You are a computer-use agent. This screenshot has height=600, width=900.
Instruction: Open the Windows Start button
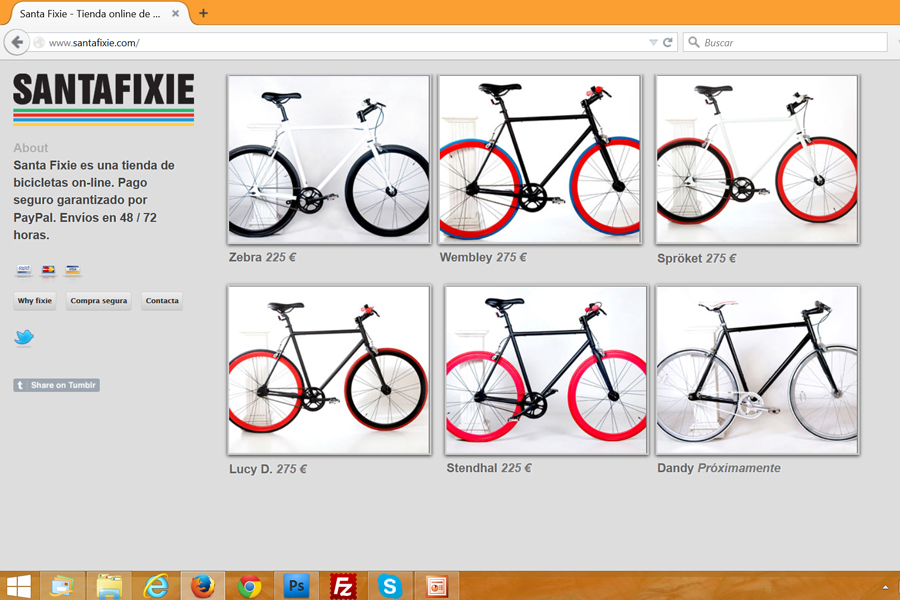click(x=18, y=586)
